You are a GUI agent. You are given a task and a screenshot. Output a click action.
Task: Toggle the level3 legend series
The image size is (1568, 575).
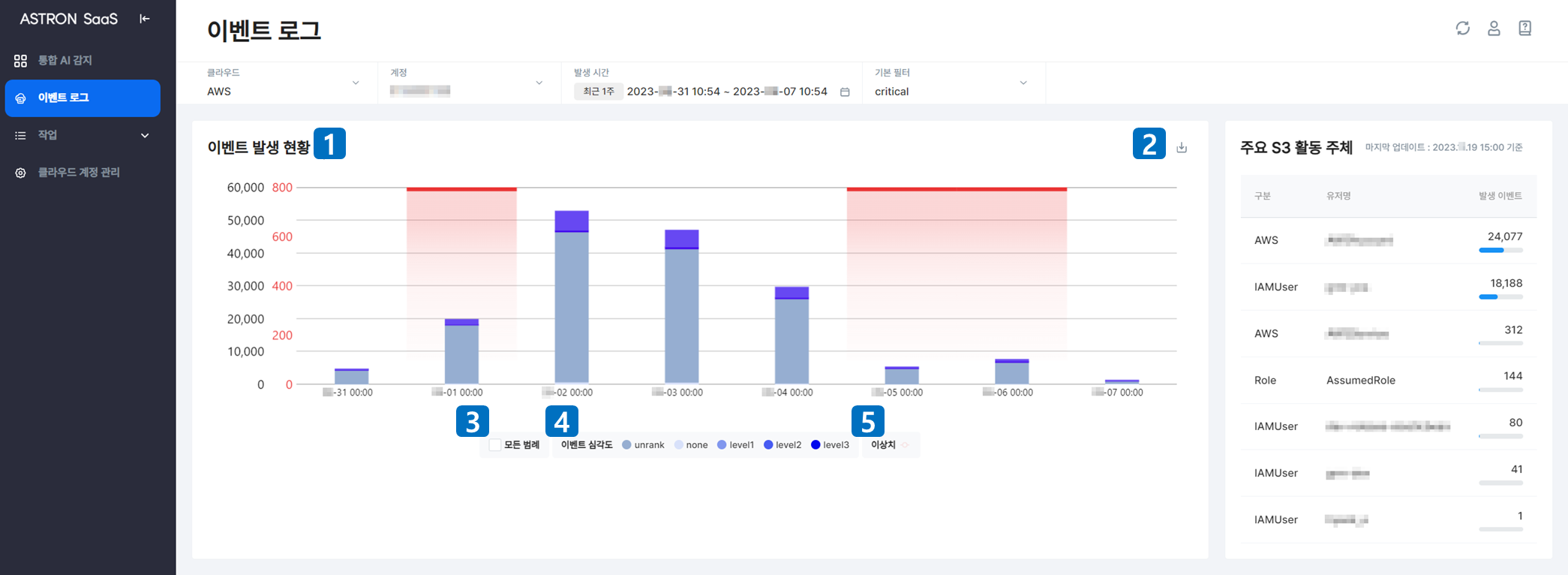[x=830, y=445]
